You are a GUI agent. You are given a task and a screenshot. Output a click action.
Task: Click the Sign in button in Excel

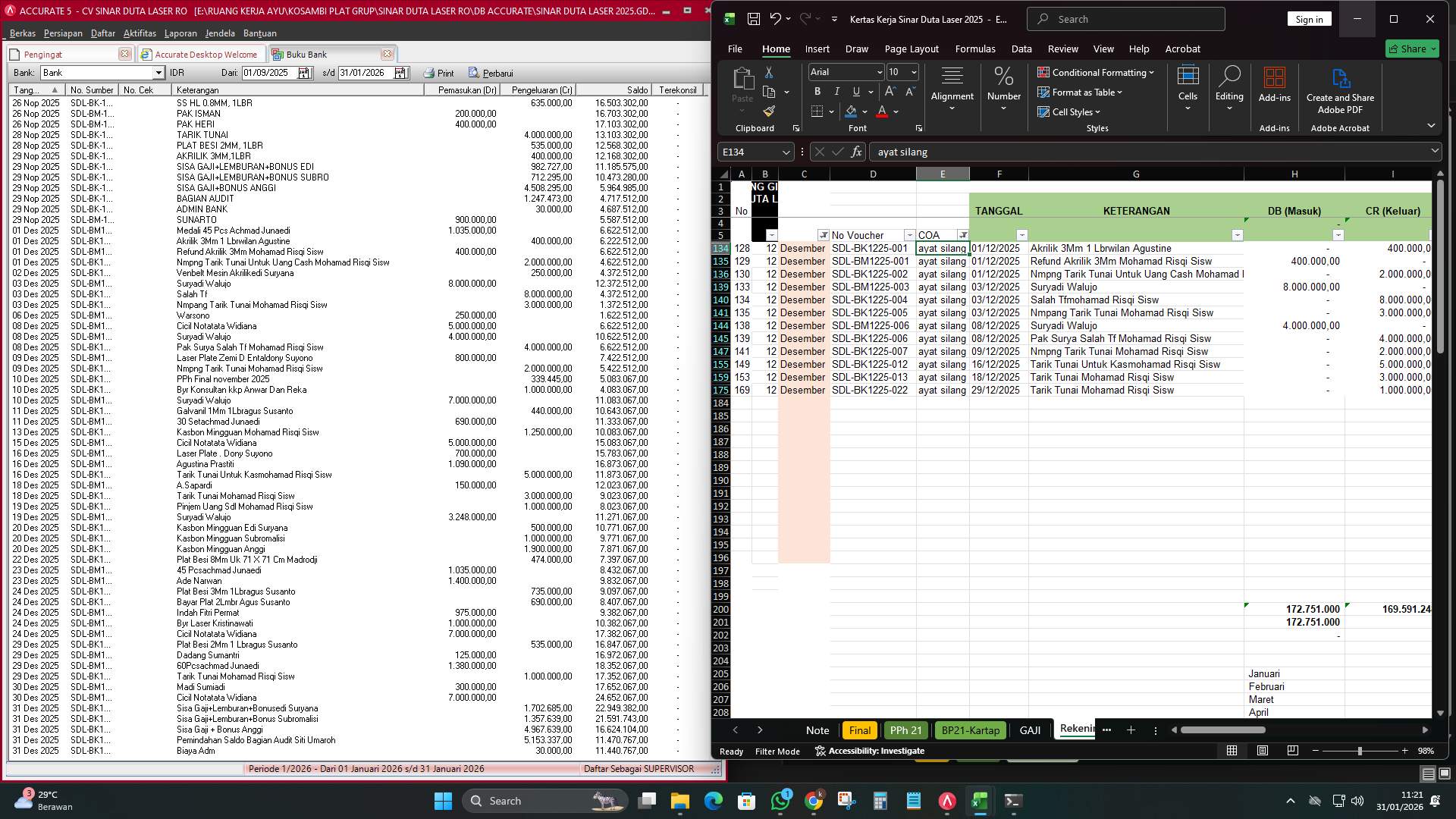[x=1309, y=18]
